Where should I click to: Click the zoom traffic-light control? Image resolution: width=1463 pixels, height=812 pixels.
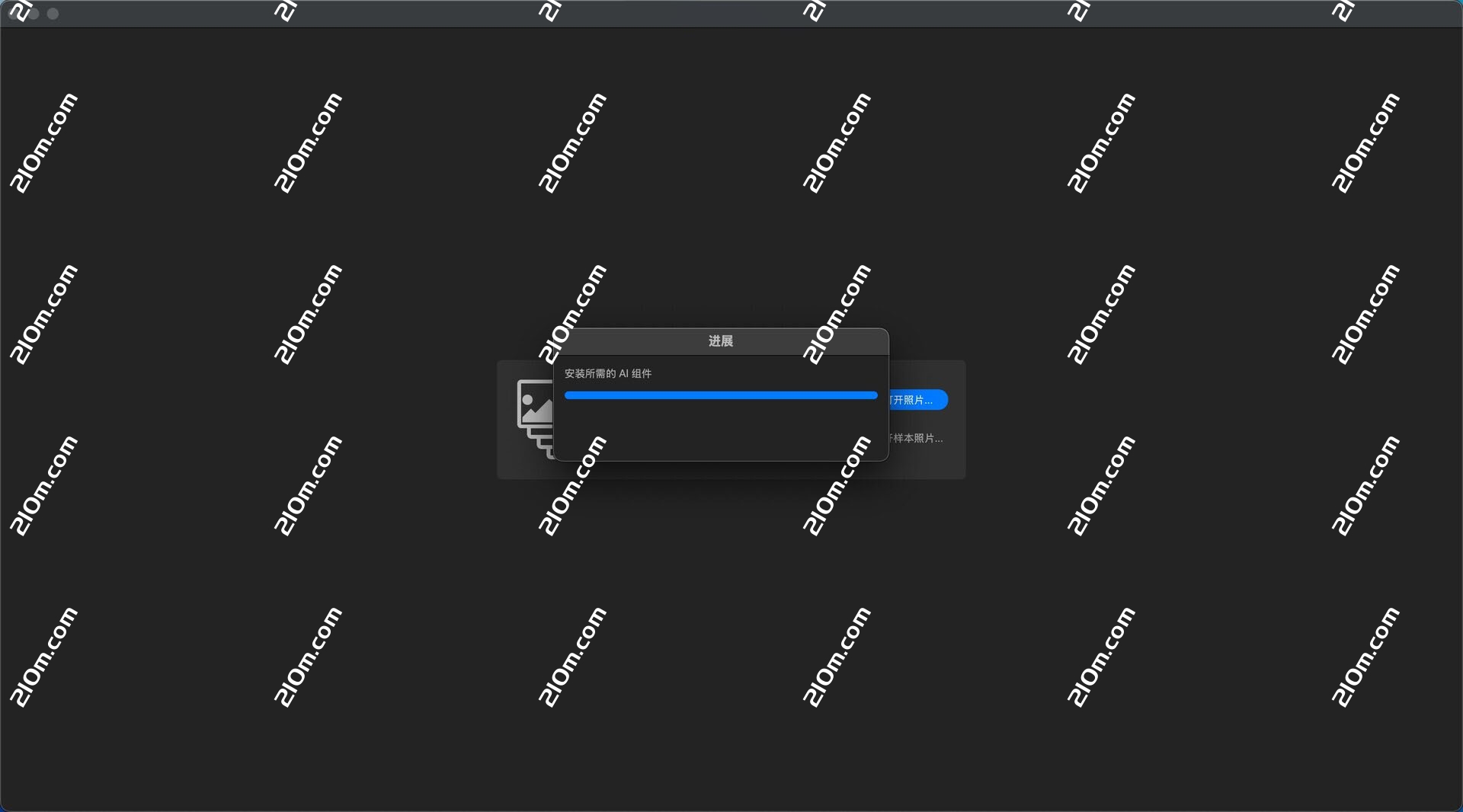tap(53, 14)
